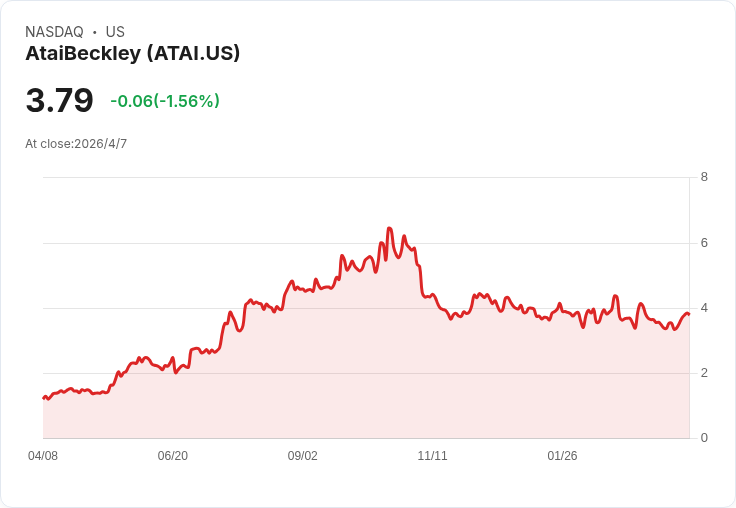Click the 0 label on price axis
The height and width of the screenshot is (508, 736).
pyautogui.click(x=704, y=437)
